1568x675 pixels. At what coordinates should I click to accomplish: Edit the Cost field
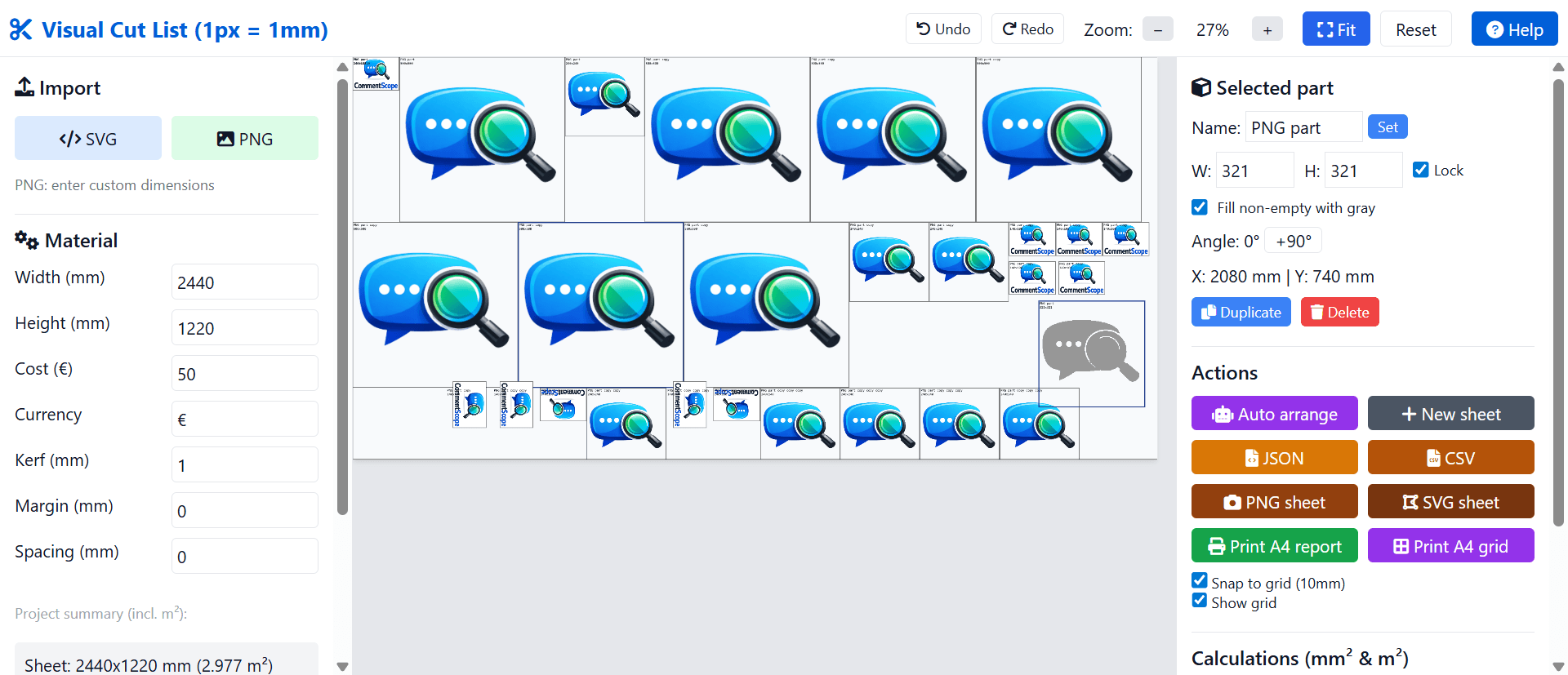pos(245,373)
